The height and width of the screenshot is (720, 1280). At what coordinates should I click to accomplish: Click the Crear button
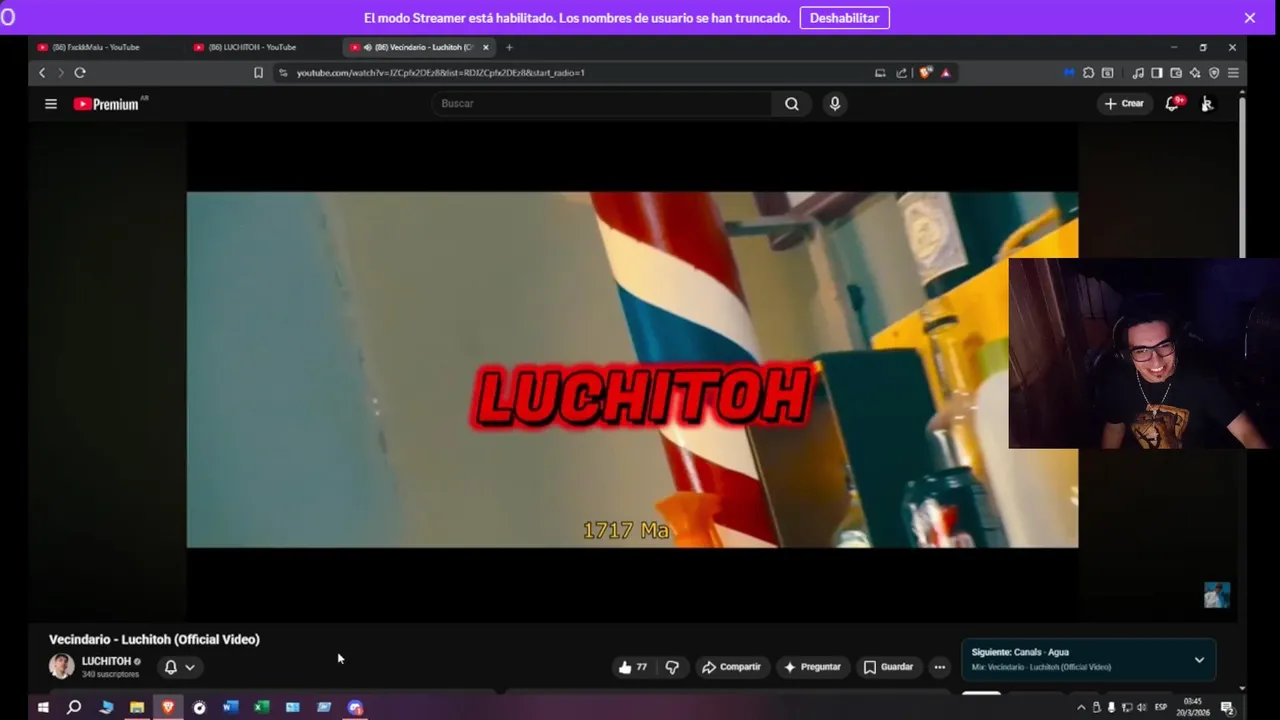[1124, 104]
